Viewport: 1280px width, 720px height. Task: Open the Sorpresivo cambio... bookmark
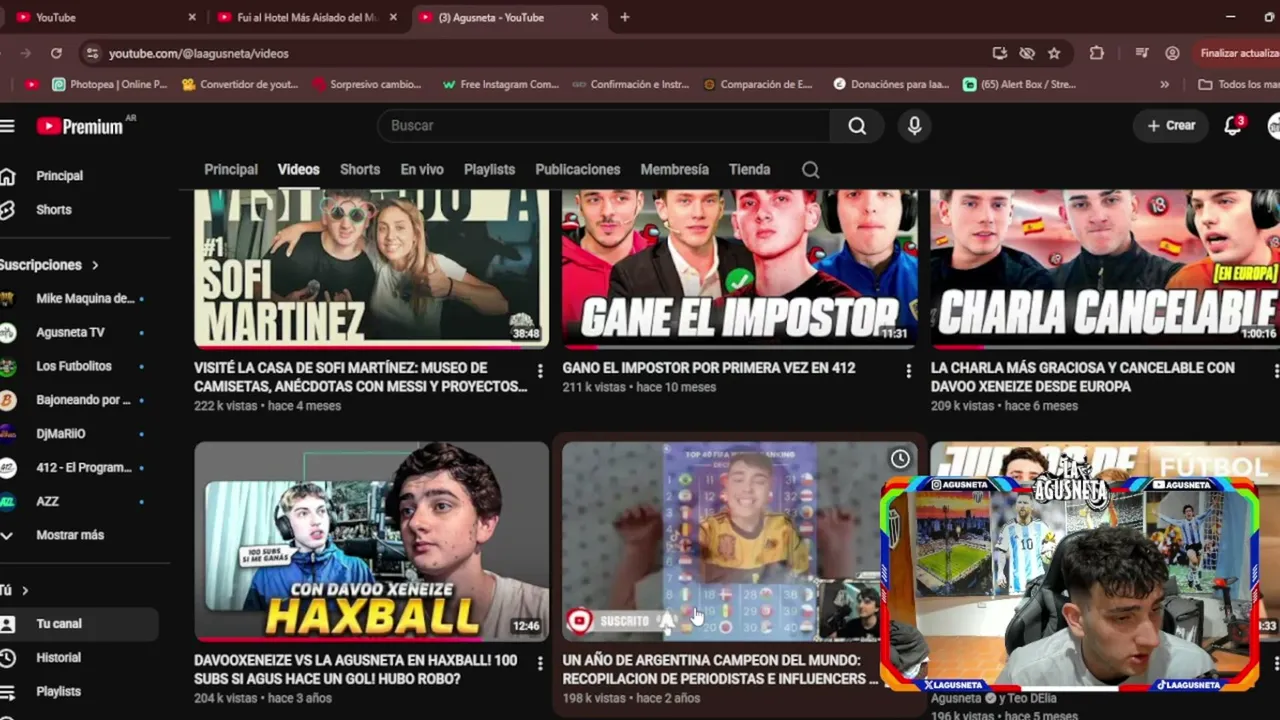(367, 85)
